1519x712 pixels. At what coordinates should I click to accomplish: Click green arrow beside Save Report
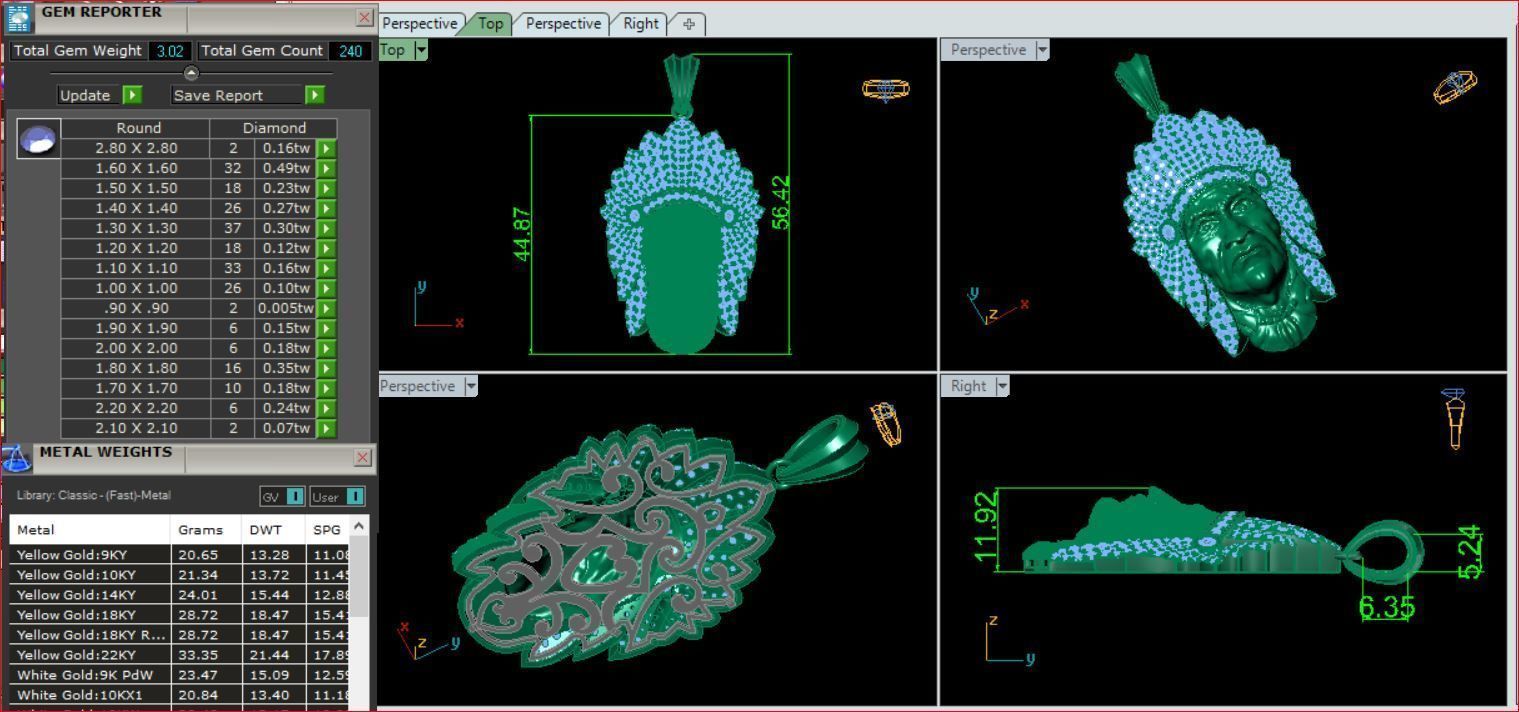[x=315, y=95]
